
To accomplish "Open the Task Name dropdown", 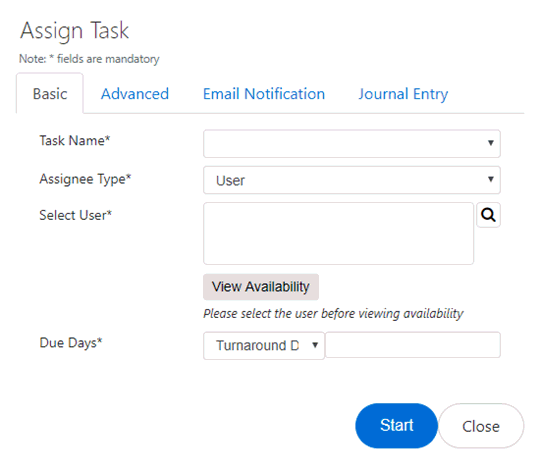I will pos(352,143).
